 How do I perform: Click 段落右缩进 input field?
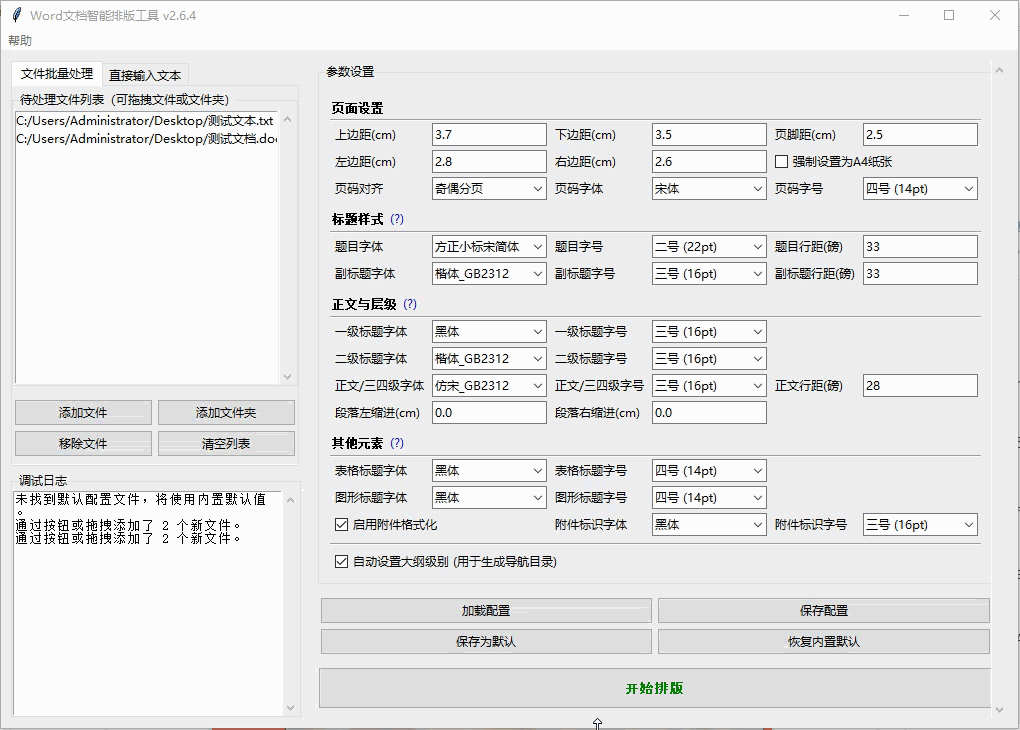click(x=709, y=412)
